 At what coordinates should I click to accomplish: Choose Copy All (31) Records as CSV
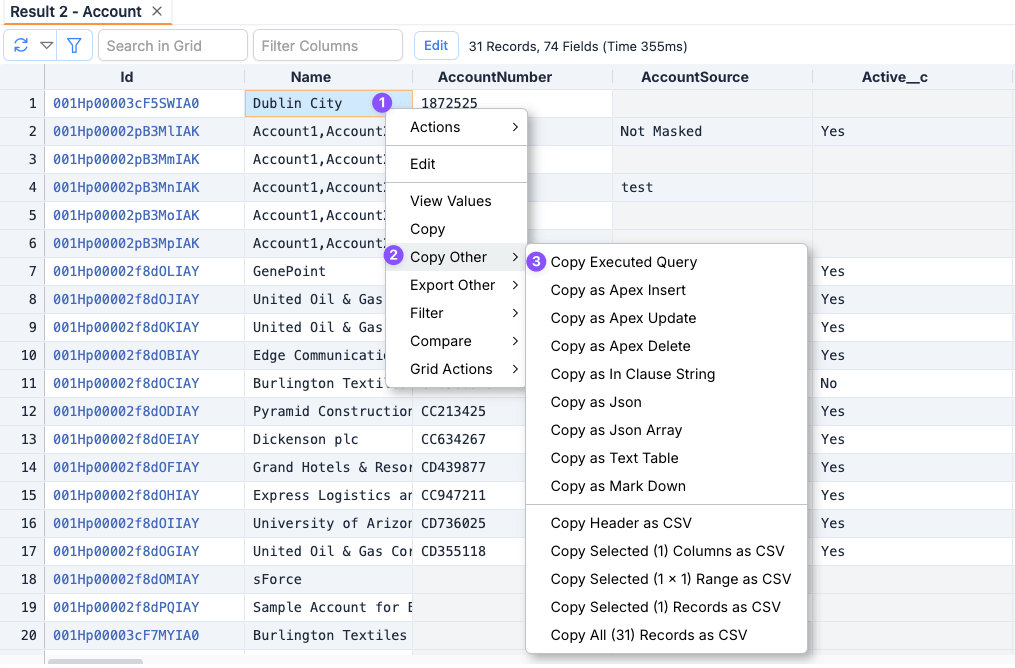(x=648, y=635)
